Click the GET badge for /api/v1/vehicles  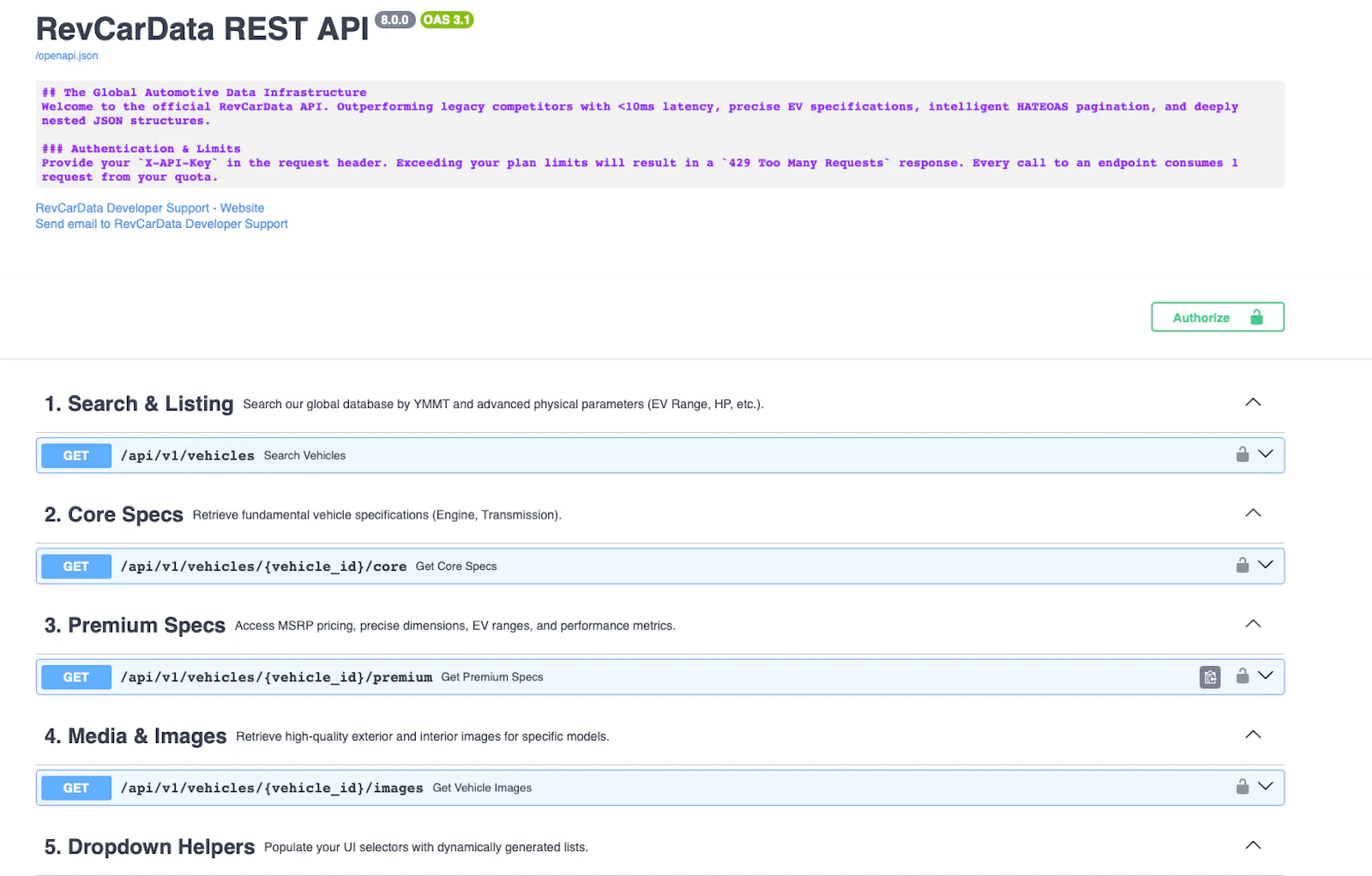pos(76,456)
